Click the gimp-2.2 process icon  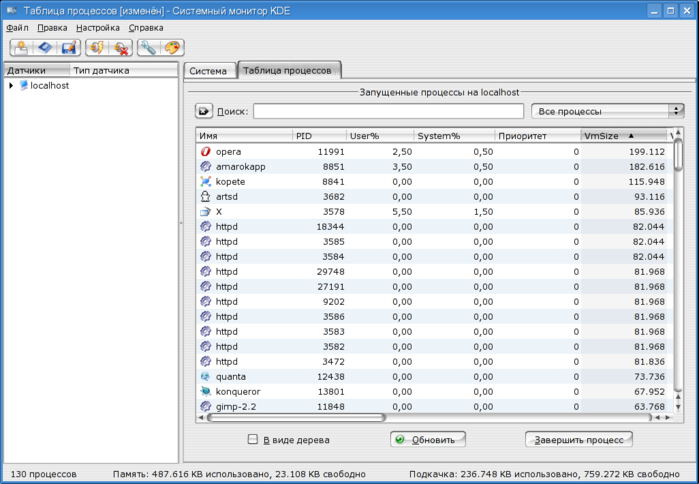coord(206,406)
